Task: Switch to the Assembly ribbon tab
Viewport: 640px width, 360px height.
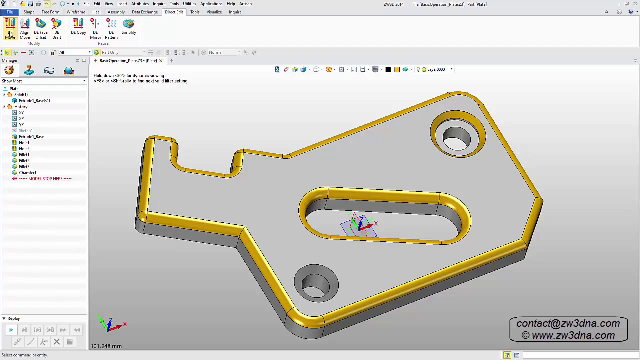Action: tap(116, 12)
